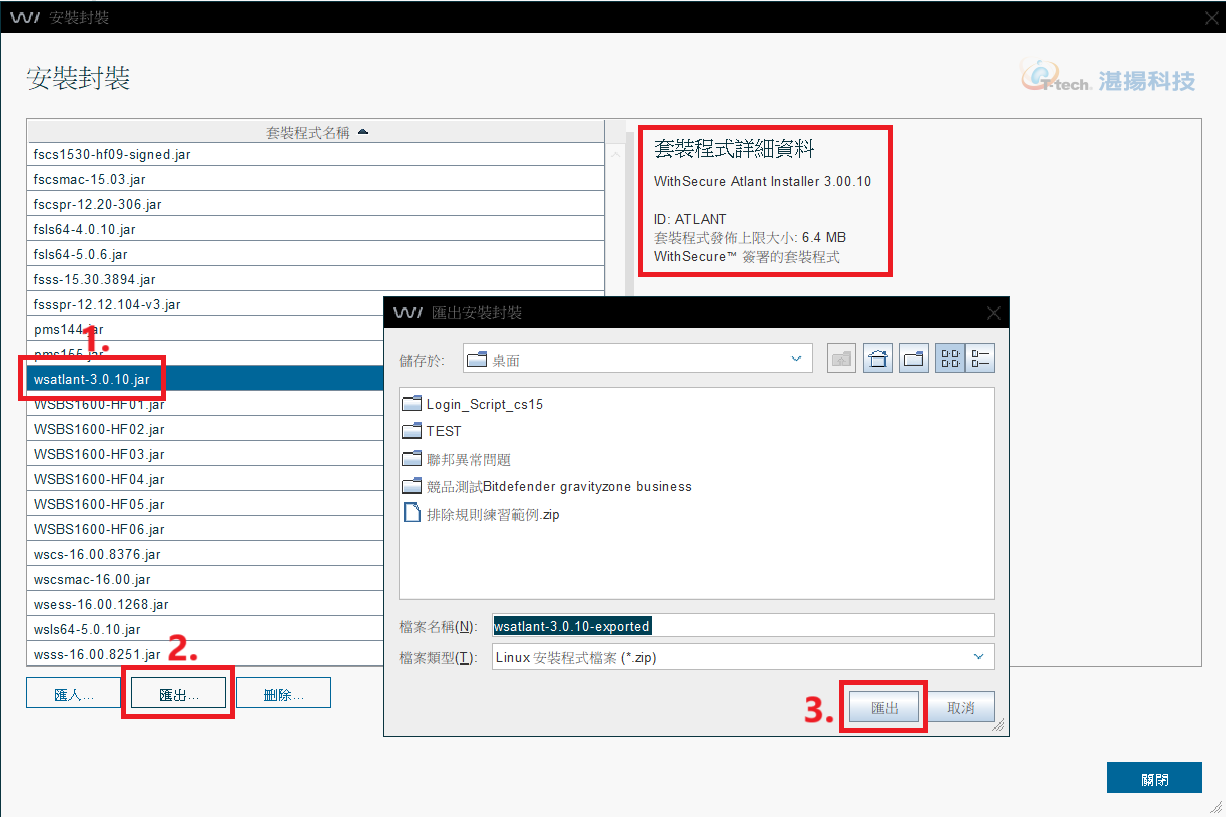Select the 聯邦異常問題 folder
The height and width of the screenshot is (817, 1226).
456,459
